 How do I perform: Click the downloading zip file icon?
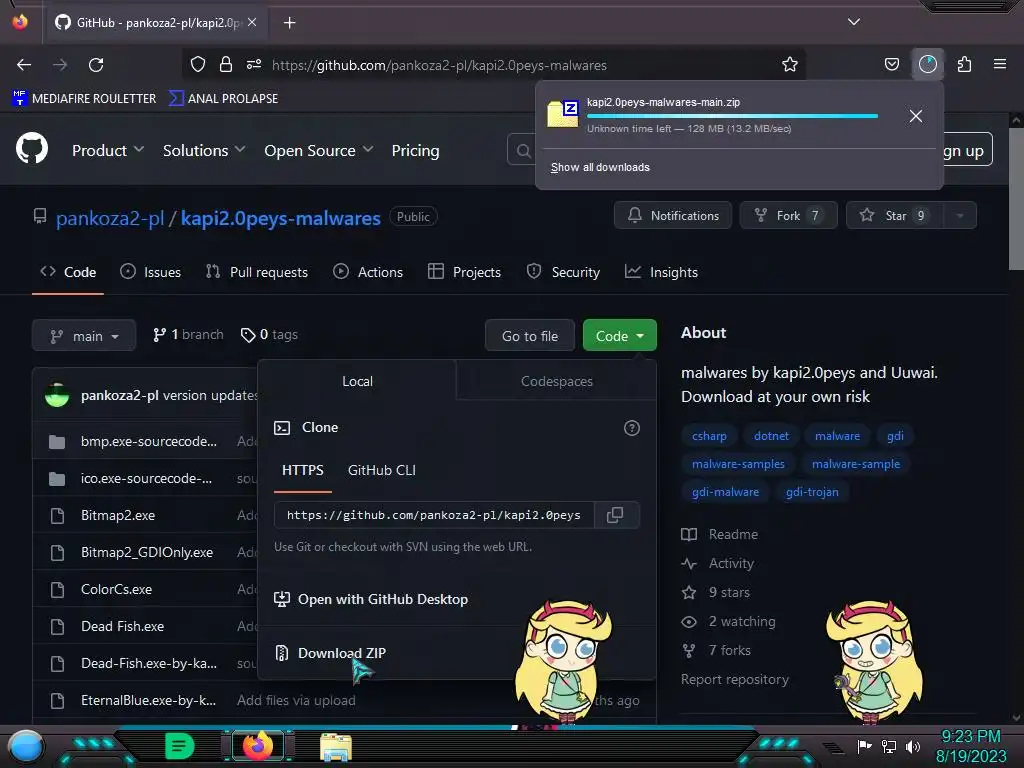coord(563,114)
